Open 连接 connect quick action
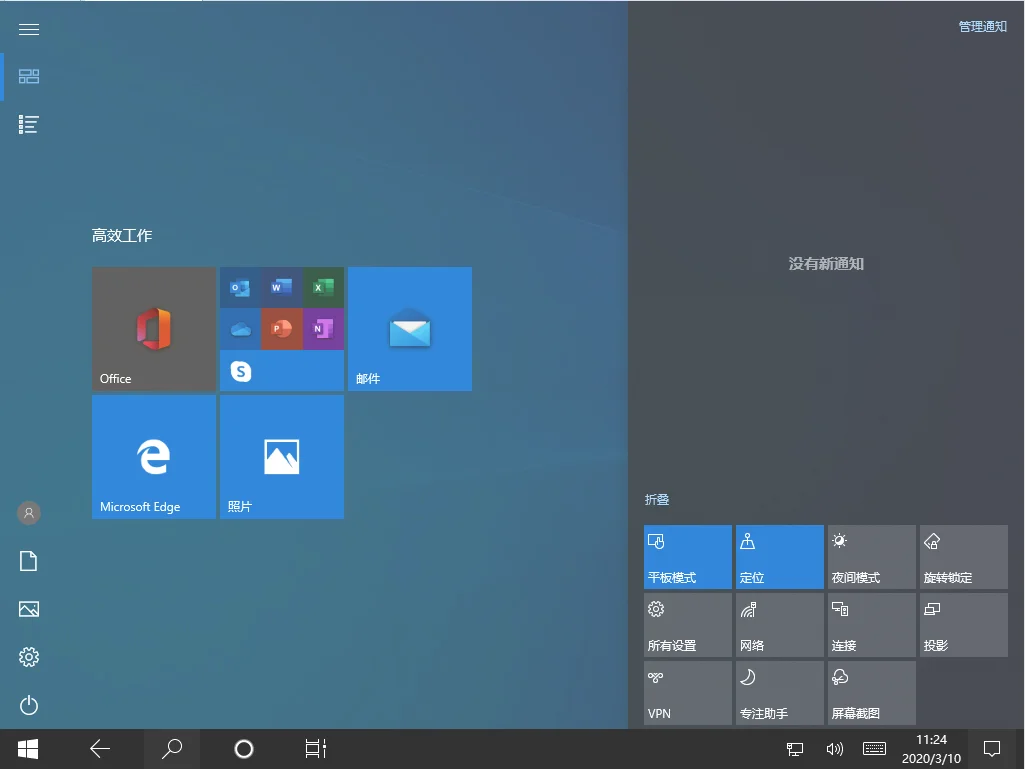The width and height of the screenshot is (1025, 769). click(x=872, y=625)
